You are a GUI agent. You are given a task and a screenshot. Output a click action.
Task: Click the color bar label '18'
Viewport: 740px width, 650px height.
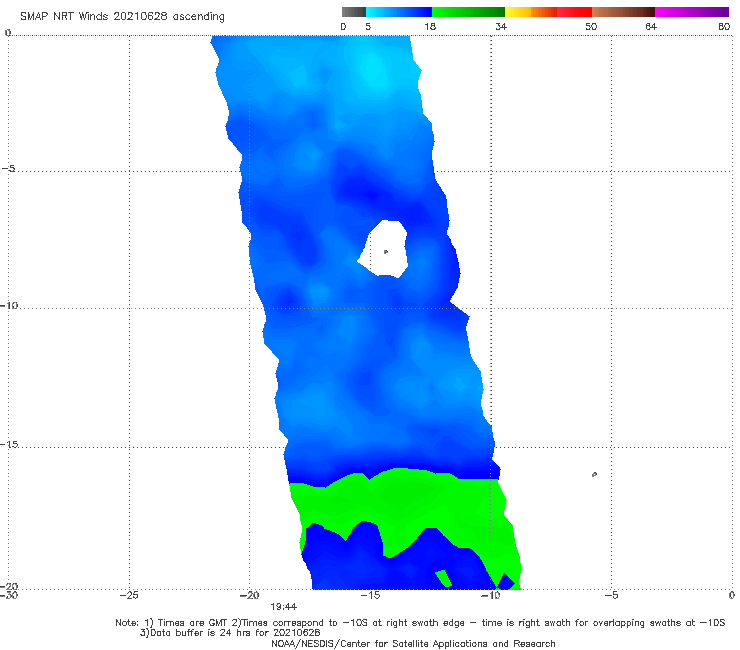click(430, 27)
